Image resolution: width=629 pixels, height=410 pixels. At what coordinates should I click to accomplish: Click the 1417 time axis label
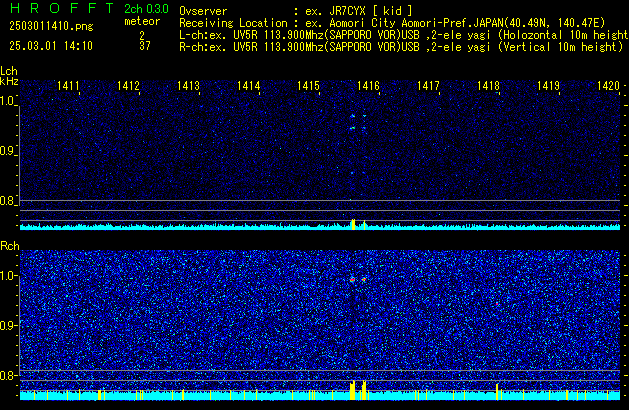428,86
